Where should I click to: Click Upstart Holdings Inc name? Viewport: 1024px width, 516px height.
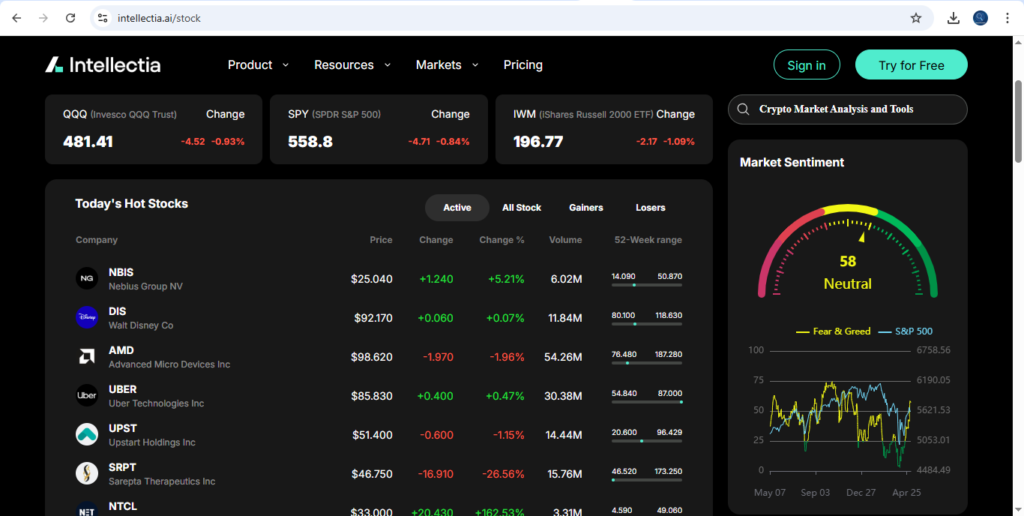[152, 443]
